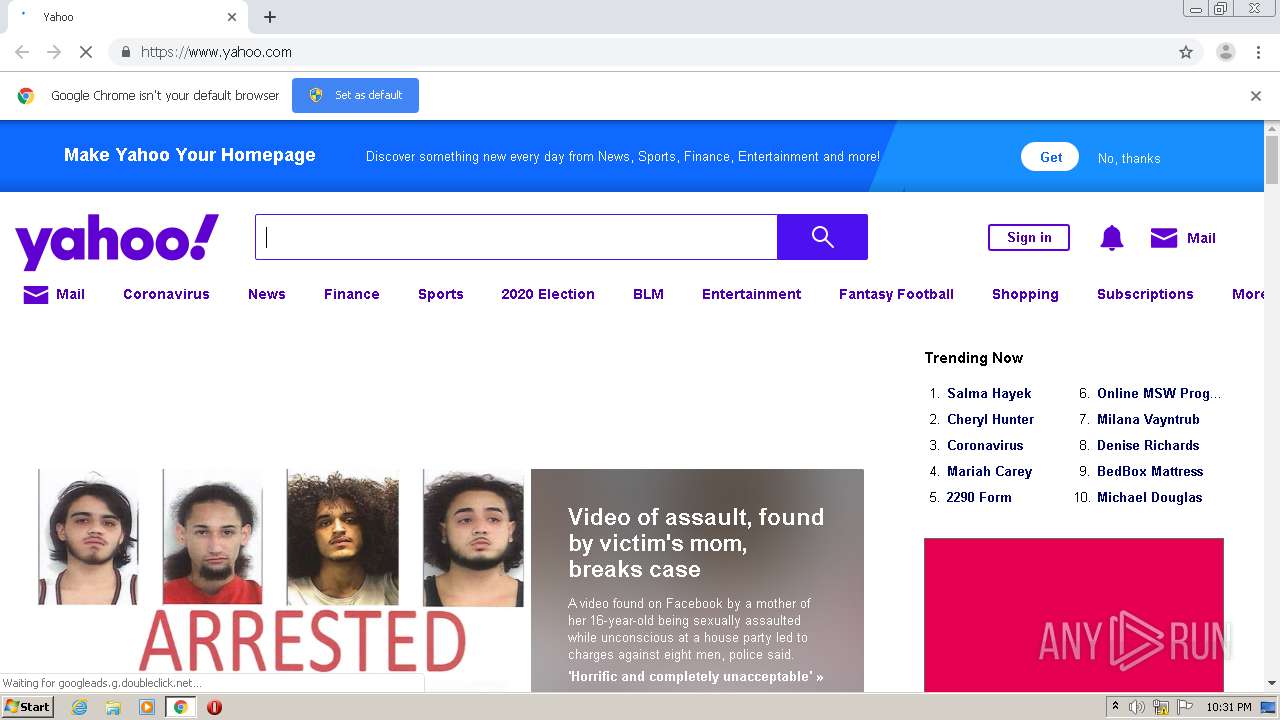The image size is (1280, 720).
Task: Open a new tab with plus icon
Action: [x=270, y=17]
